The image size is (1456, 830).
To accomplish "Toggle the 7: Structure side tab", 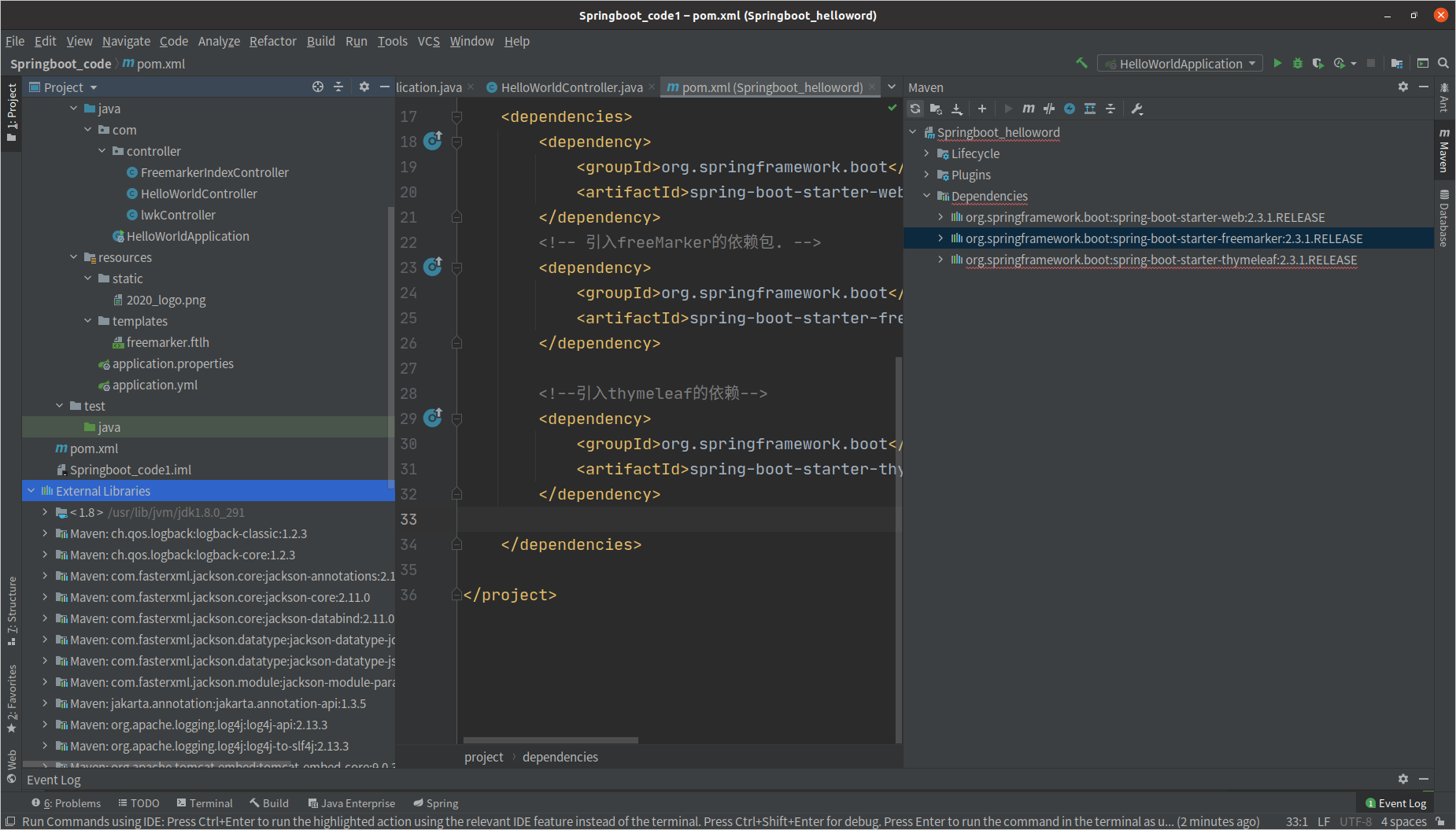I will 11,611.
